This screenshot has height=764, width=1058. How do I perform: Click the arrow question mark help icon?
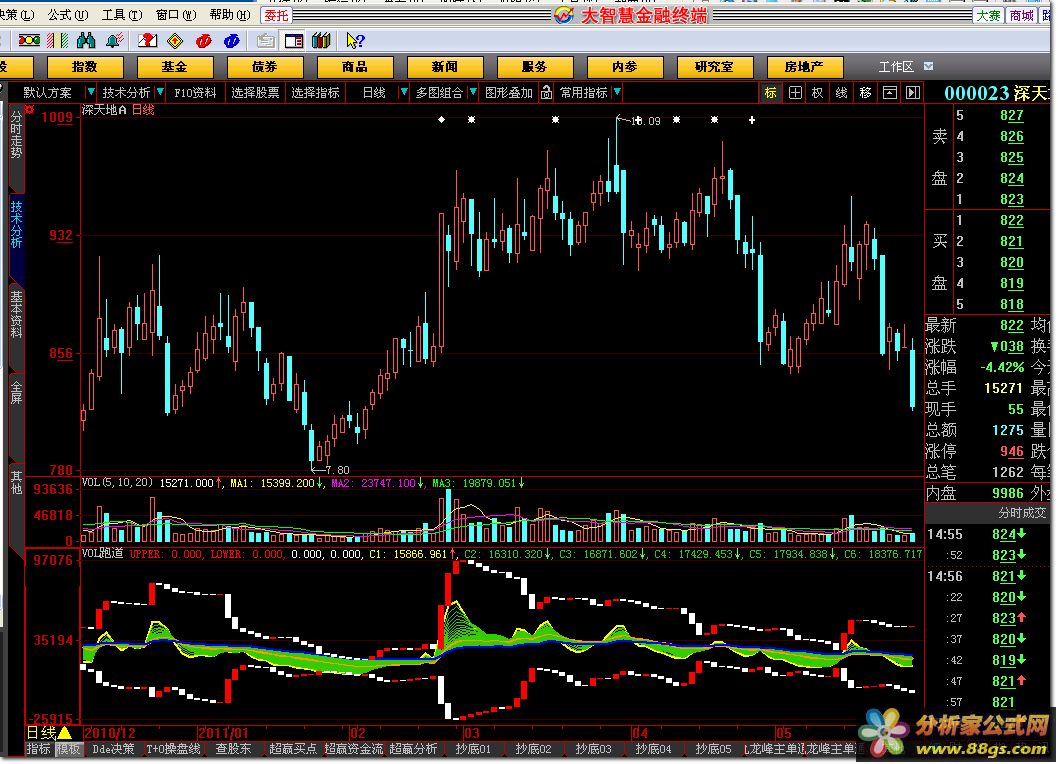point(355,40)
